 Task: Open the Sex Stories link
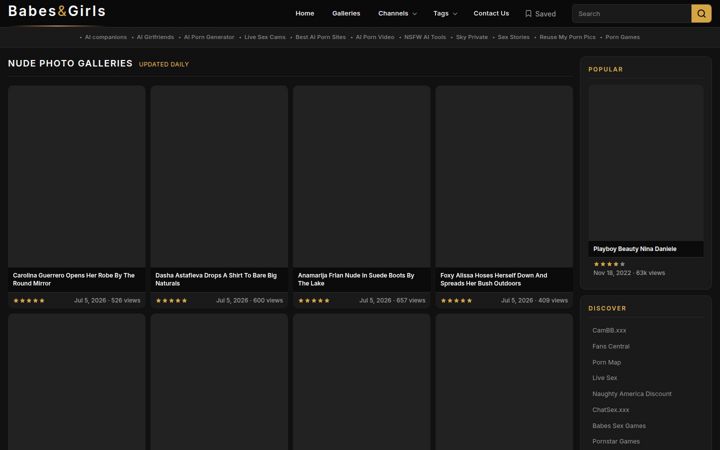(x=513, y=37)
